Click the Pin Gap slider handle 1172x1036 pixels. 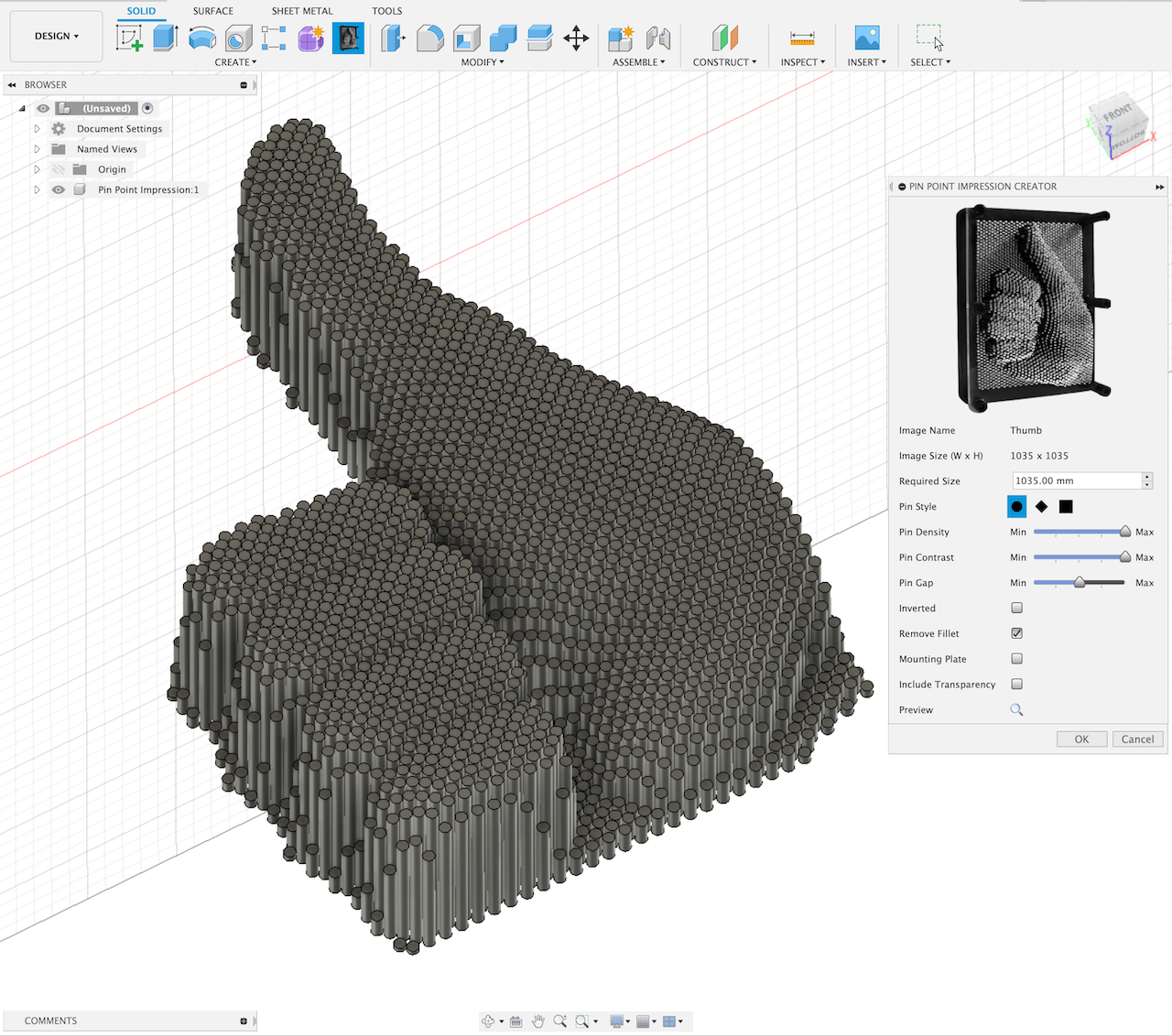coord(1080,582)
